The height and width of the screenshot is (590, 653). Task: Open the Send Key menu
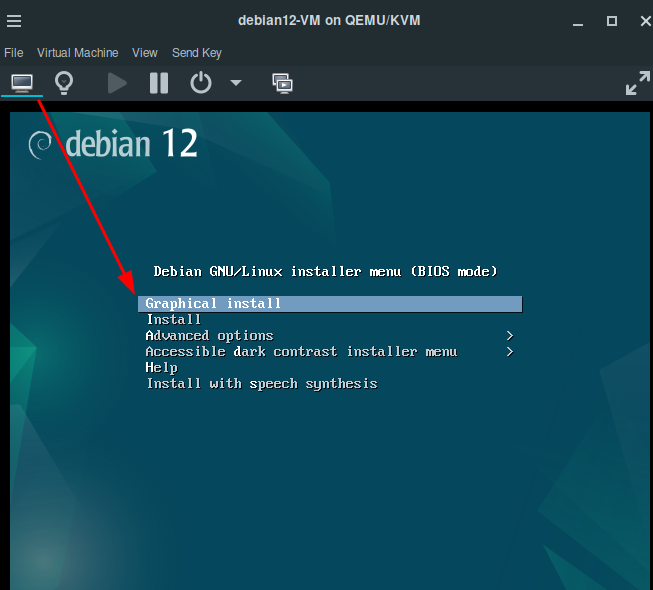tap(197, 53)
